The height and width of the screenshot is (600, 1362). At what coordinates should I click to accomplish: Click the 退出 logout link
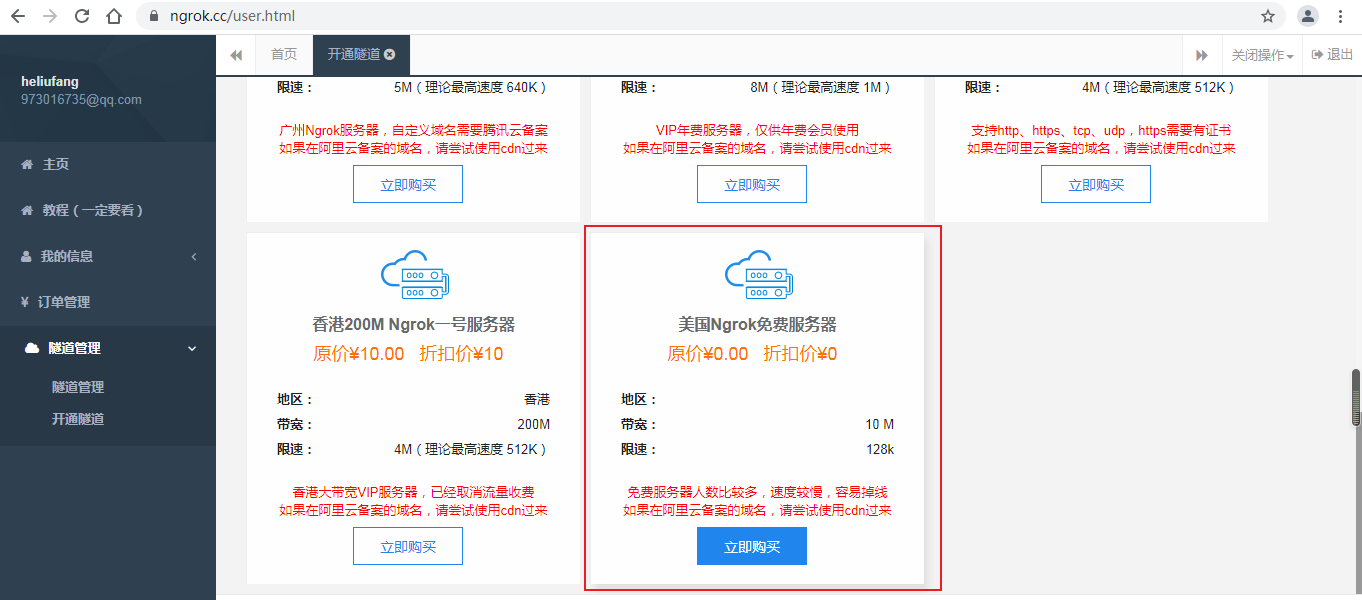1332,55
